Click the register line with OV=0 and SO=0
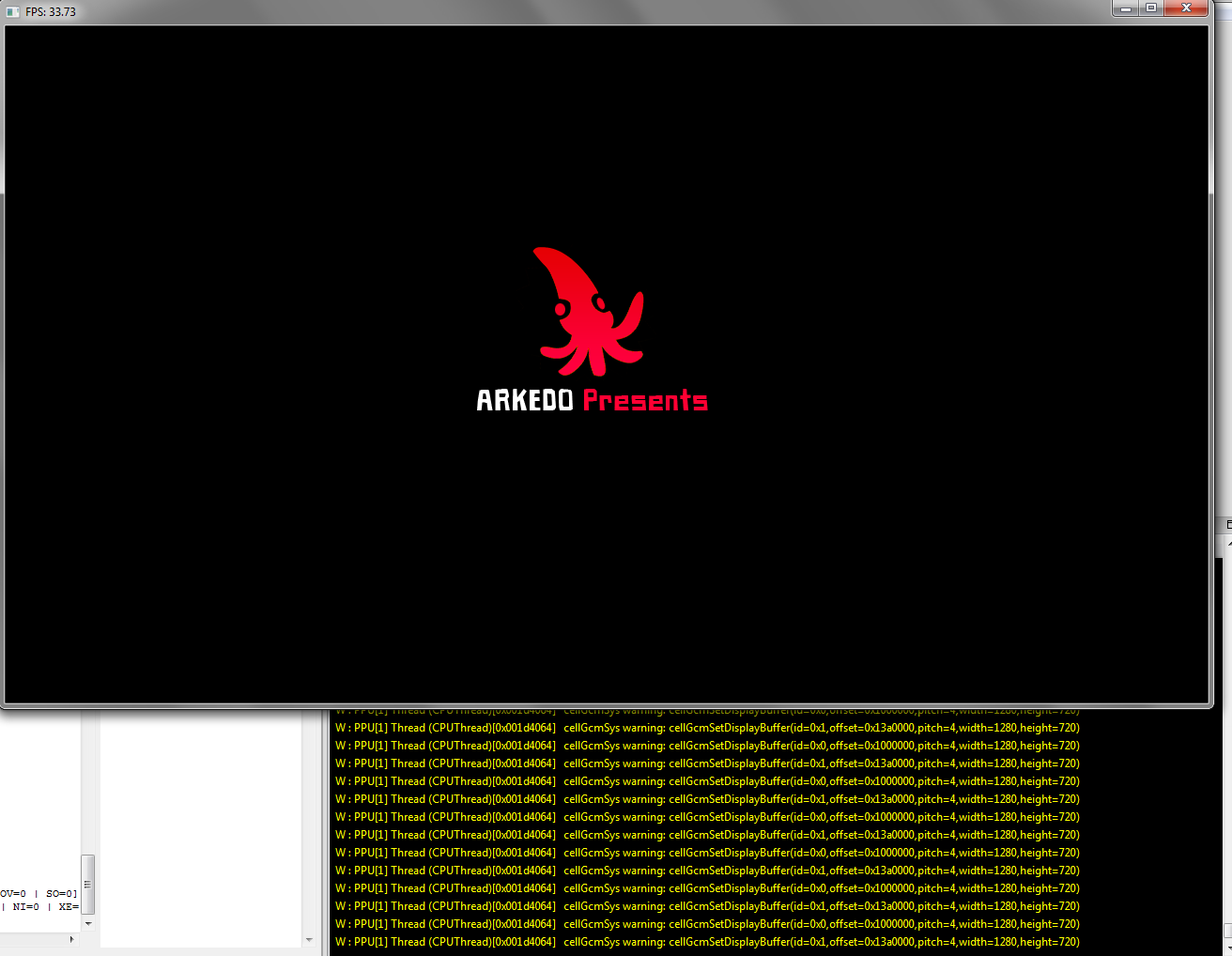This screenshot has width=1232, height=956. pos(38,894)
